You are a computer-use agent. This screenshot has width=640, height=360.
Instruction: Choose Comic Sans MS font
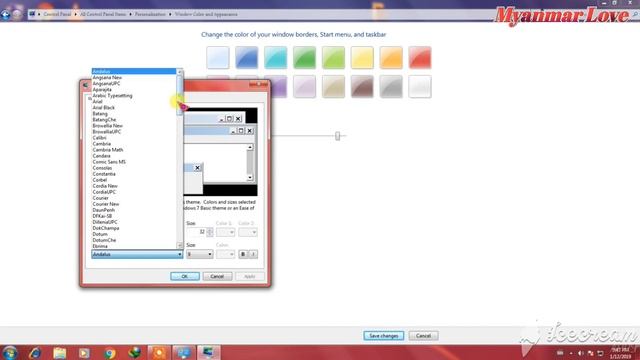click(109, 162)
